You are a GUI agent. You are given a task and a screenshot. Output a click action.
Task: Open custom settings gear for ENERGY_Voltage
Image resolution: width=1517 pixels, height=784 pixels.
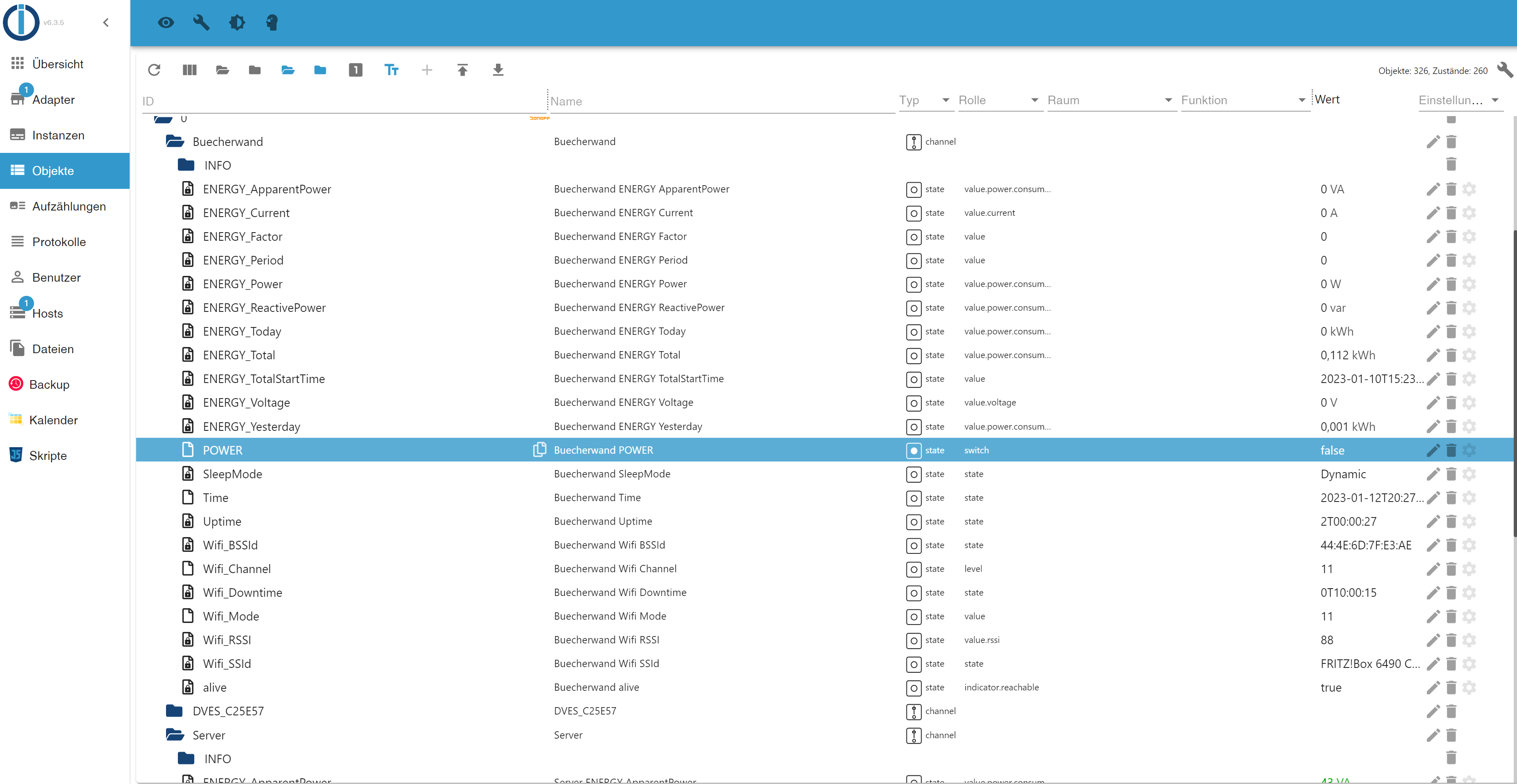[1469, 403]
